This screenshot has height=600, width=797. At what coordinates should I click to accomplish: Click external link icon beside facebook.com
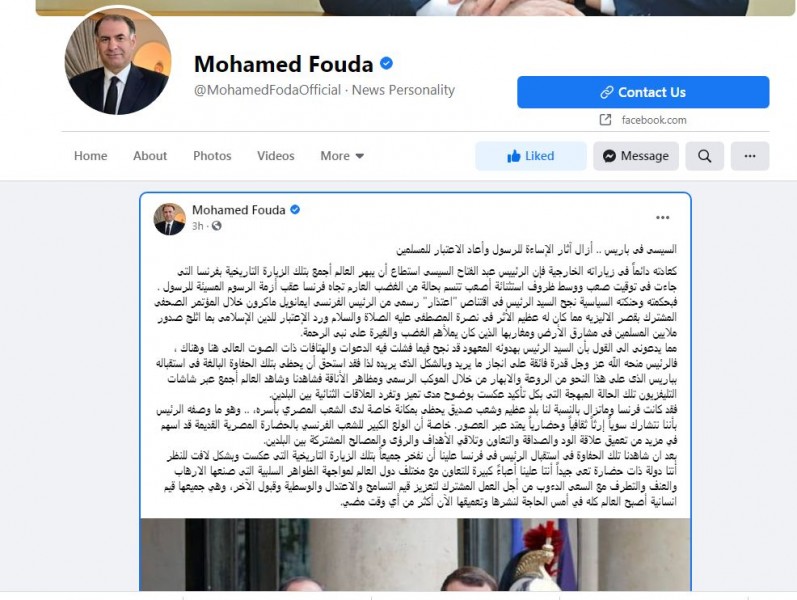[605, 120]
